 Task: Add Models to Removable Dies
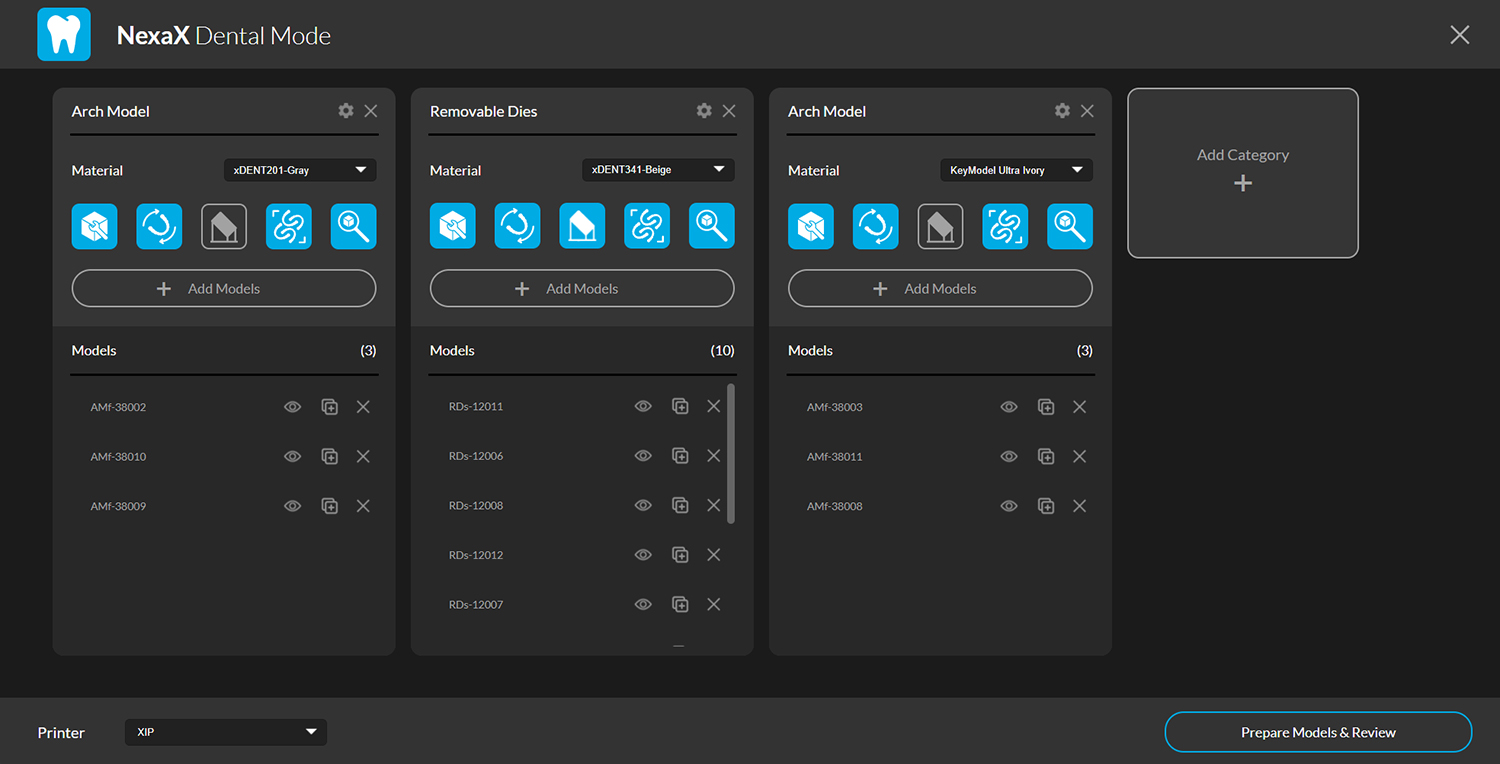point(582,288)
